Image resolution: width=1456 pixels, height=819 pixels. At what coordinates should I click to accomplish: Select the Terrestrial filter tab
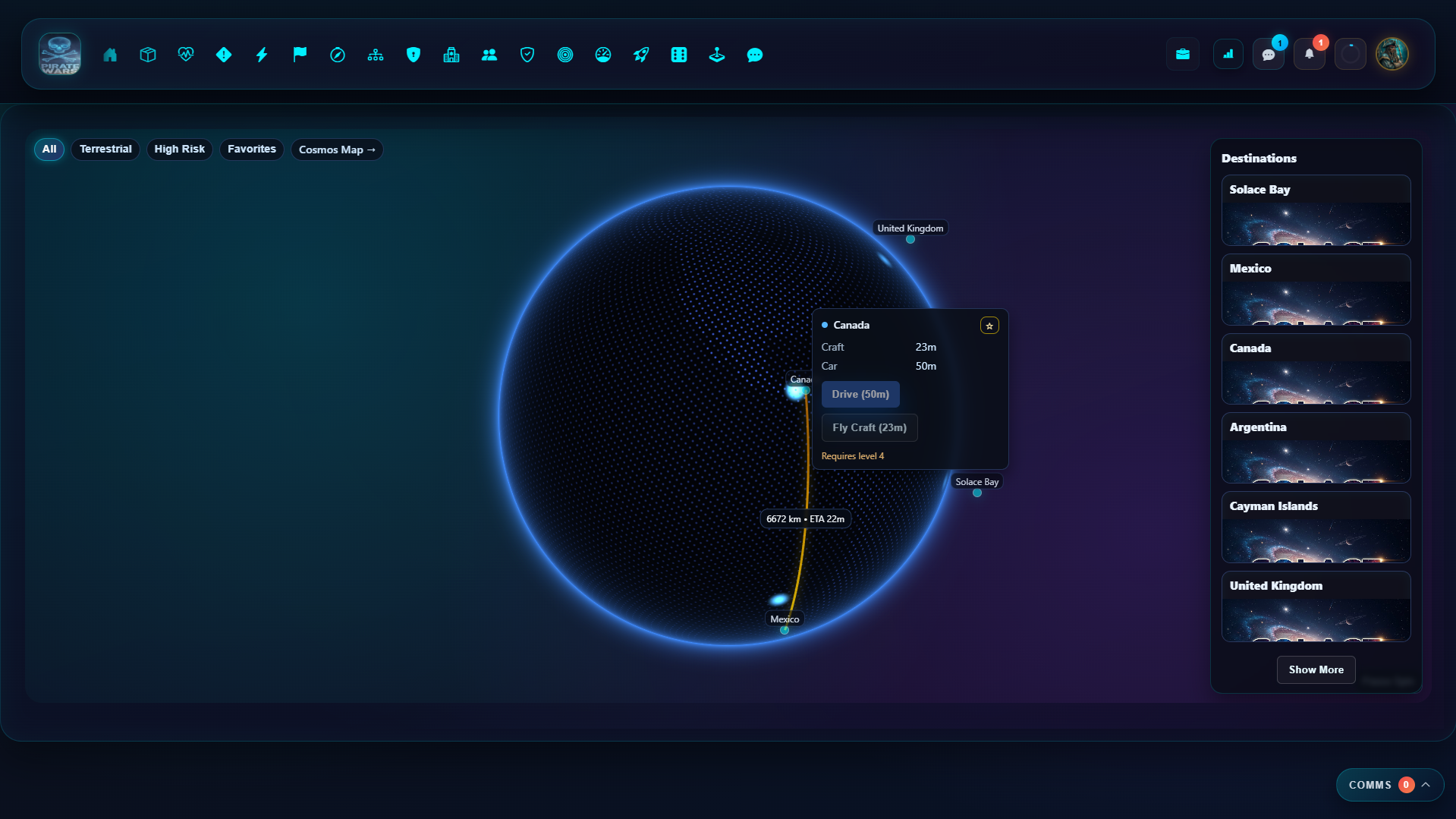105,149
